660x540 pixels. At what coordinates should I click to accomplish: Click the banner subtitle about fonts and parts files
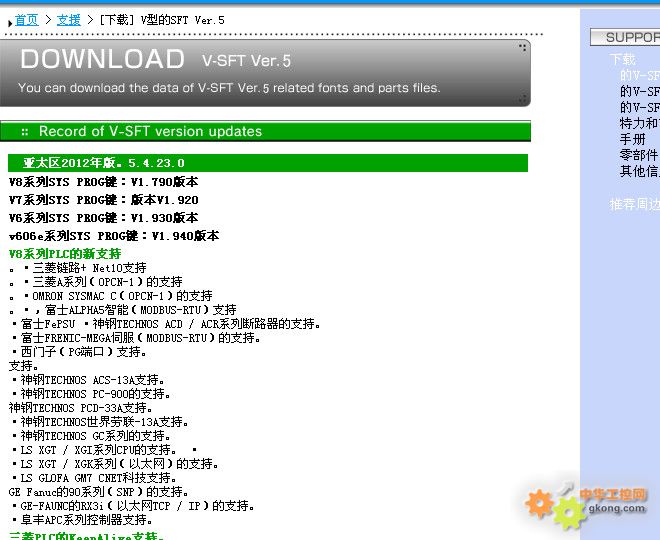point(229,88)
